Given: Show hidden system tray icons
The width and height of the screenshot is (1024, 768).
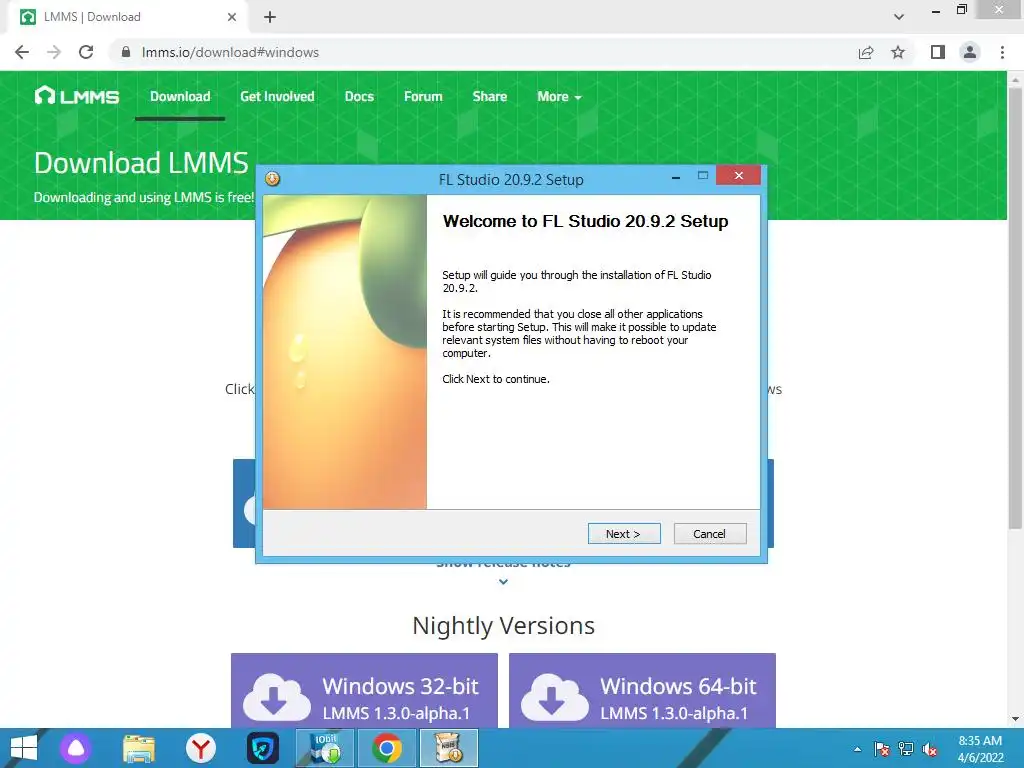Looking at the screenshot, I should click(x=857, y=749).
